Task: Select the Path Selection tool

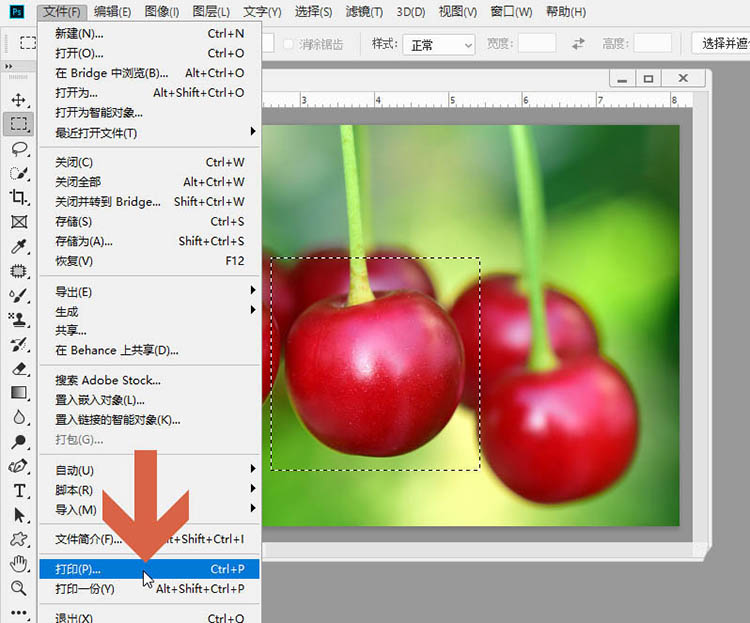Action: coord(19,515)
